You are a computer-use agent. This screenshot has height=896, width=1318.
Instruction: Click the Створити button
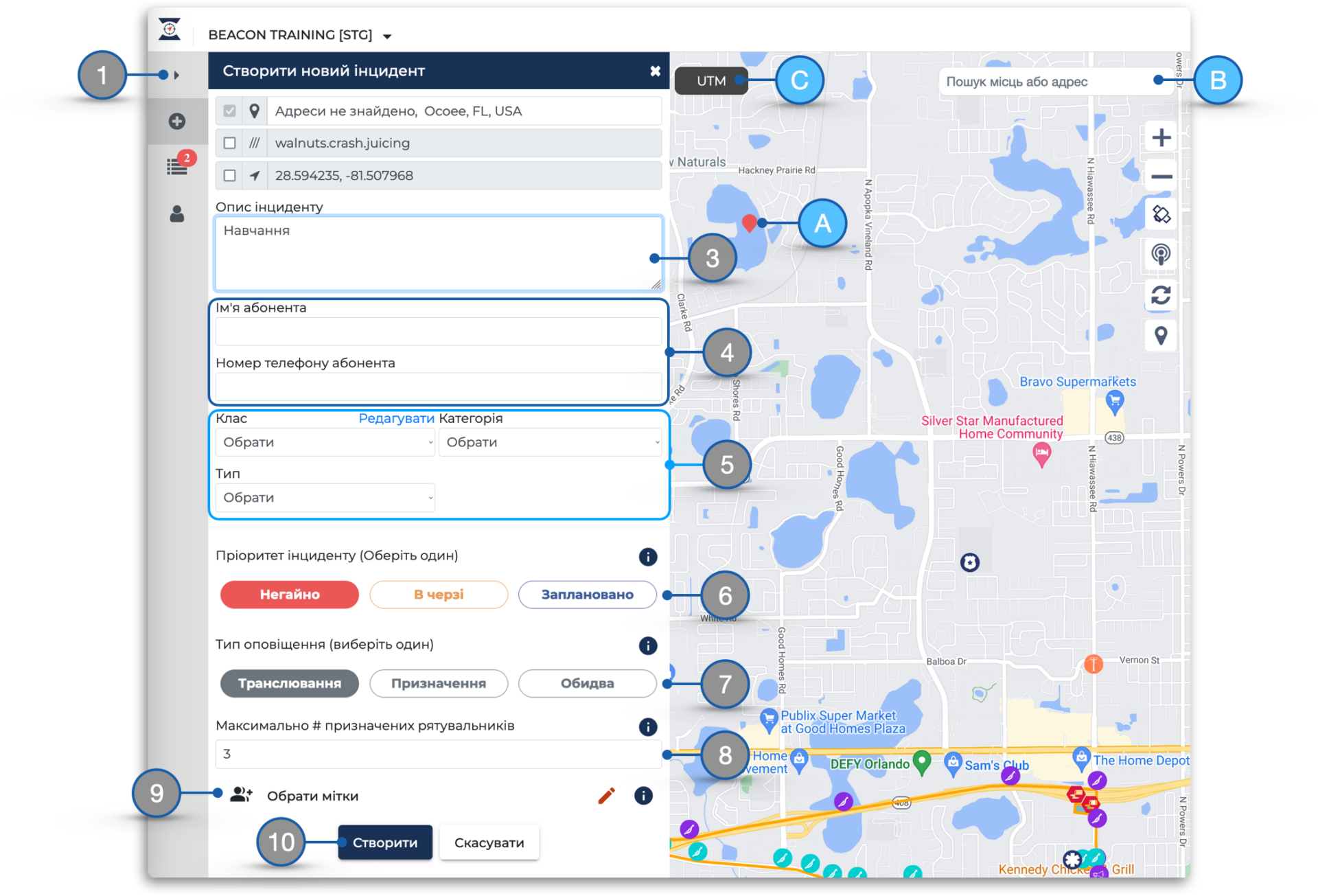coord(385,842)
